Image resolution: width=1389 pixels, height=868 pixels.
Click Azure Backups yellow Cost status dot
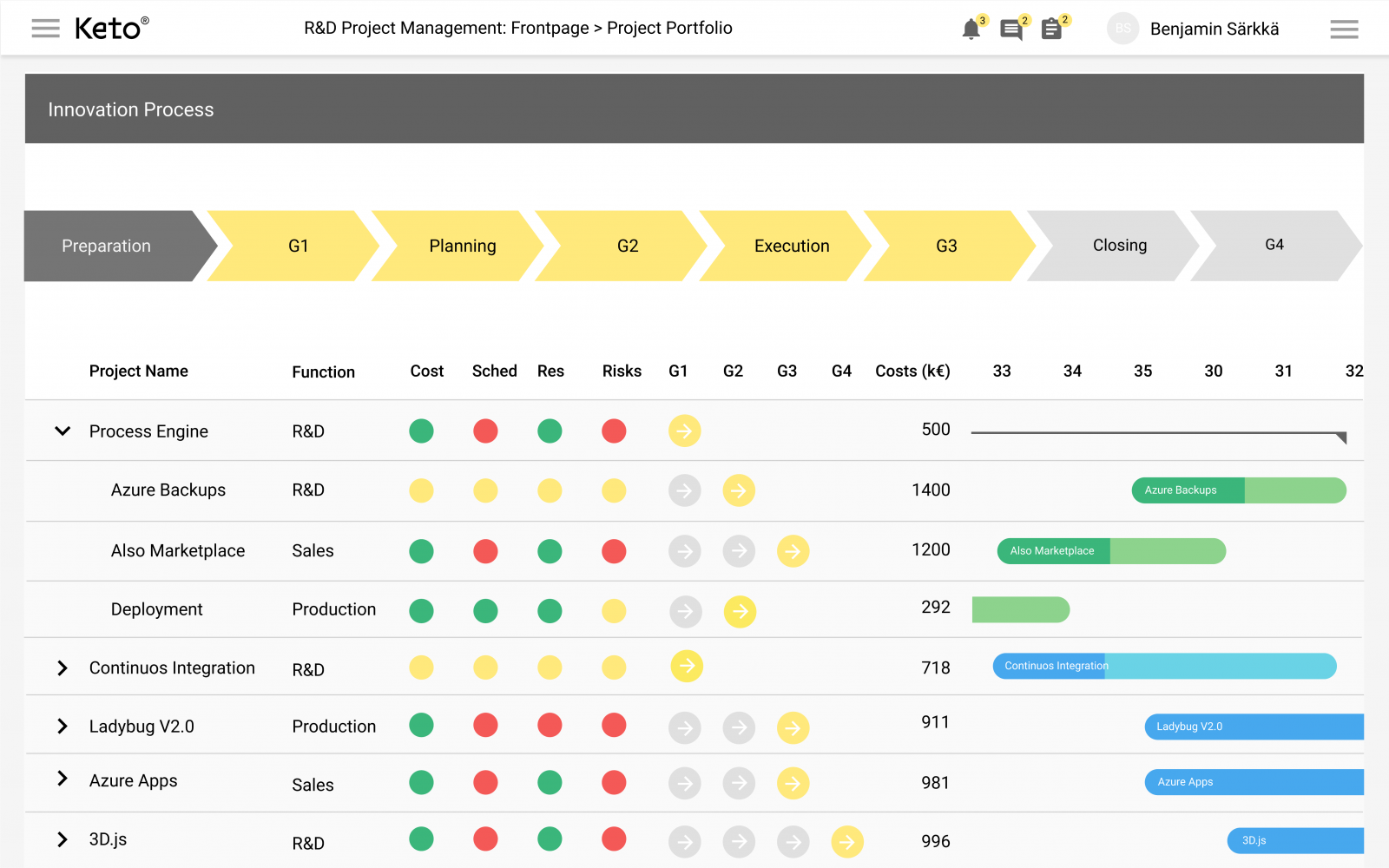[x=421, y=490]
